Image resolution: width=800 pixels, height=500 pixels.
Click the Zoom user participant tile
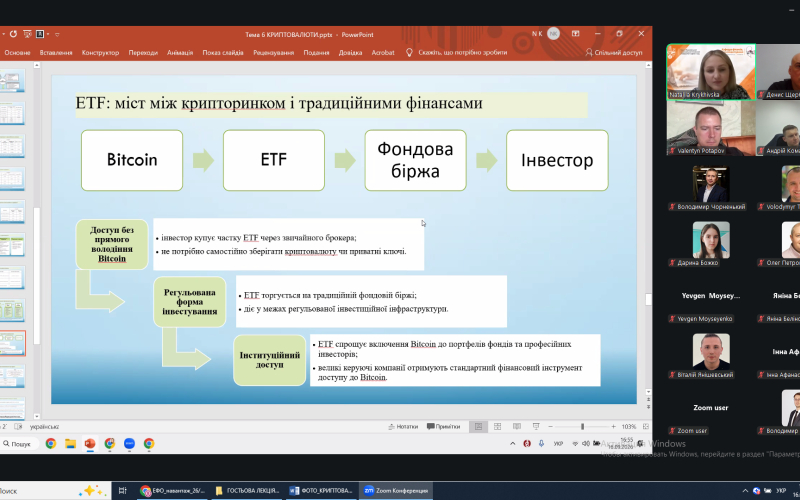(711, 412)
